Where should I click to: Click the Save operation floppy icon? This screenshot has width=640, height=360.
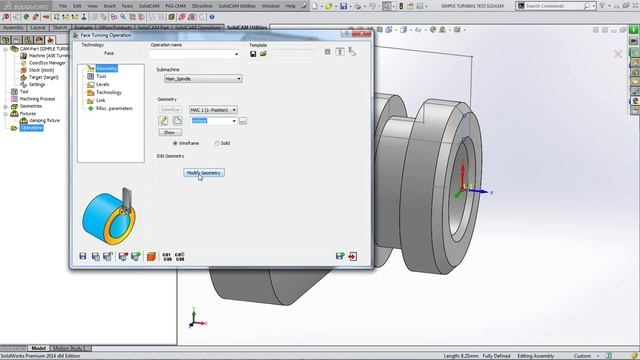click(83, 256)
